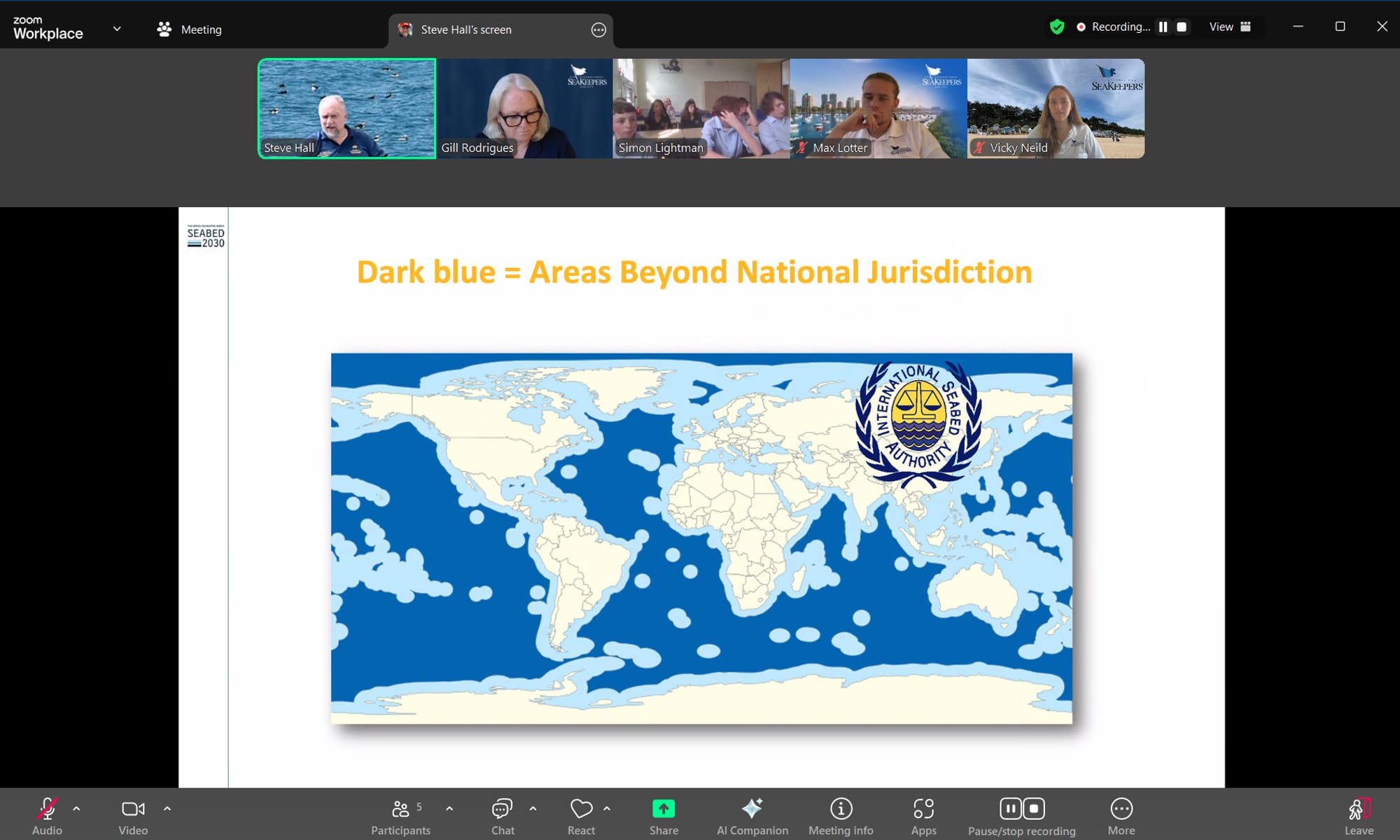Screen dimensions: 1400x840
Task: Open Meeting info
Action: [841, 817]
